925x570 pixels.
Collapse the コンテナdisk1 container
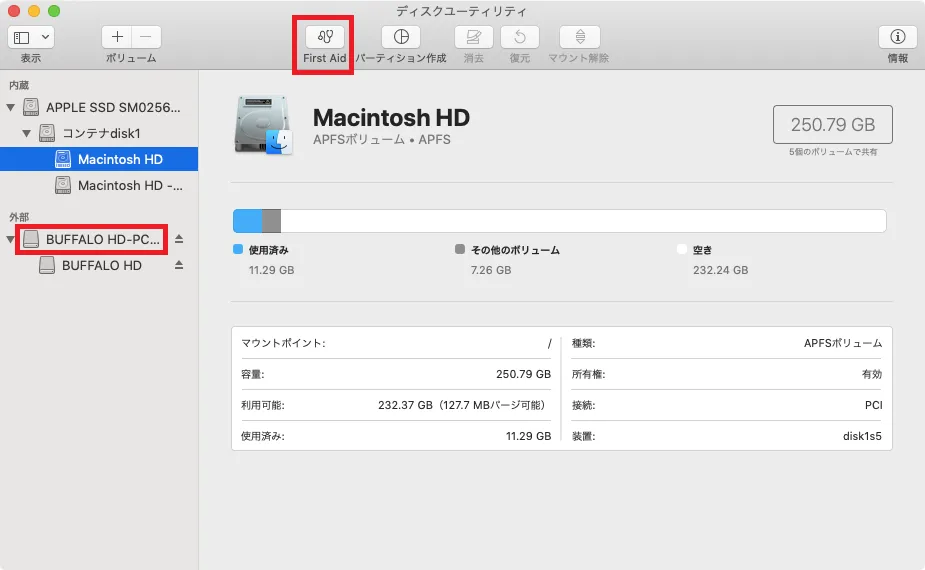tap(27, 133)
